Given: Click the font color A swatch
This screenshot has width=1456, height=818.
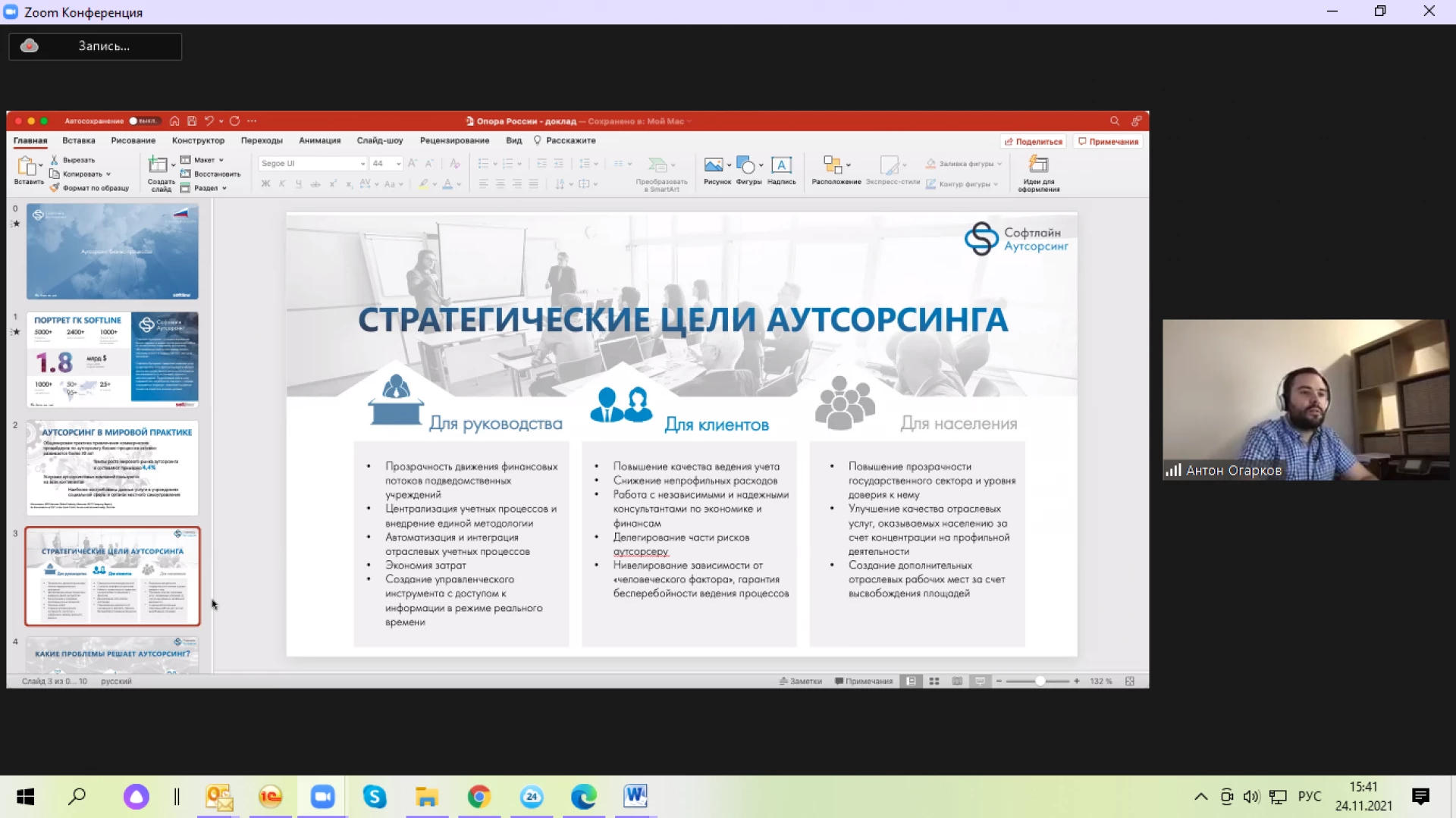Looking at the screenshot, I should coord(447,183).
